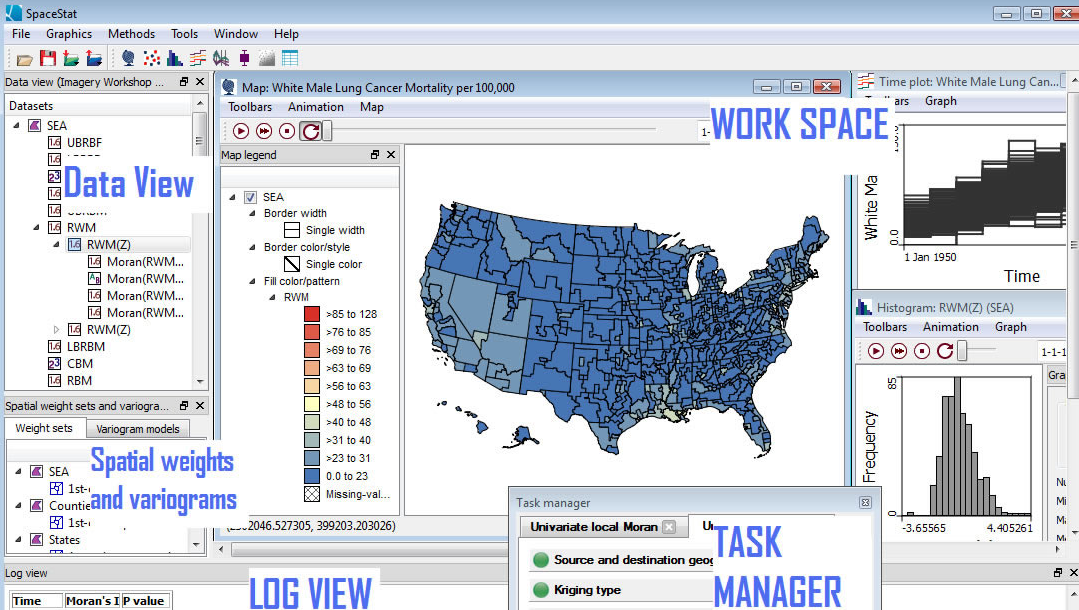Open the data table toolbar icon

[x=290, y=58]
